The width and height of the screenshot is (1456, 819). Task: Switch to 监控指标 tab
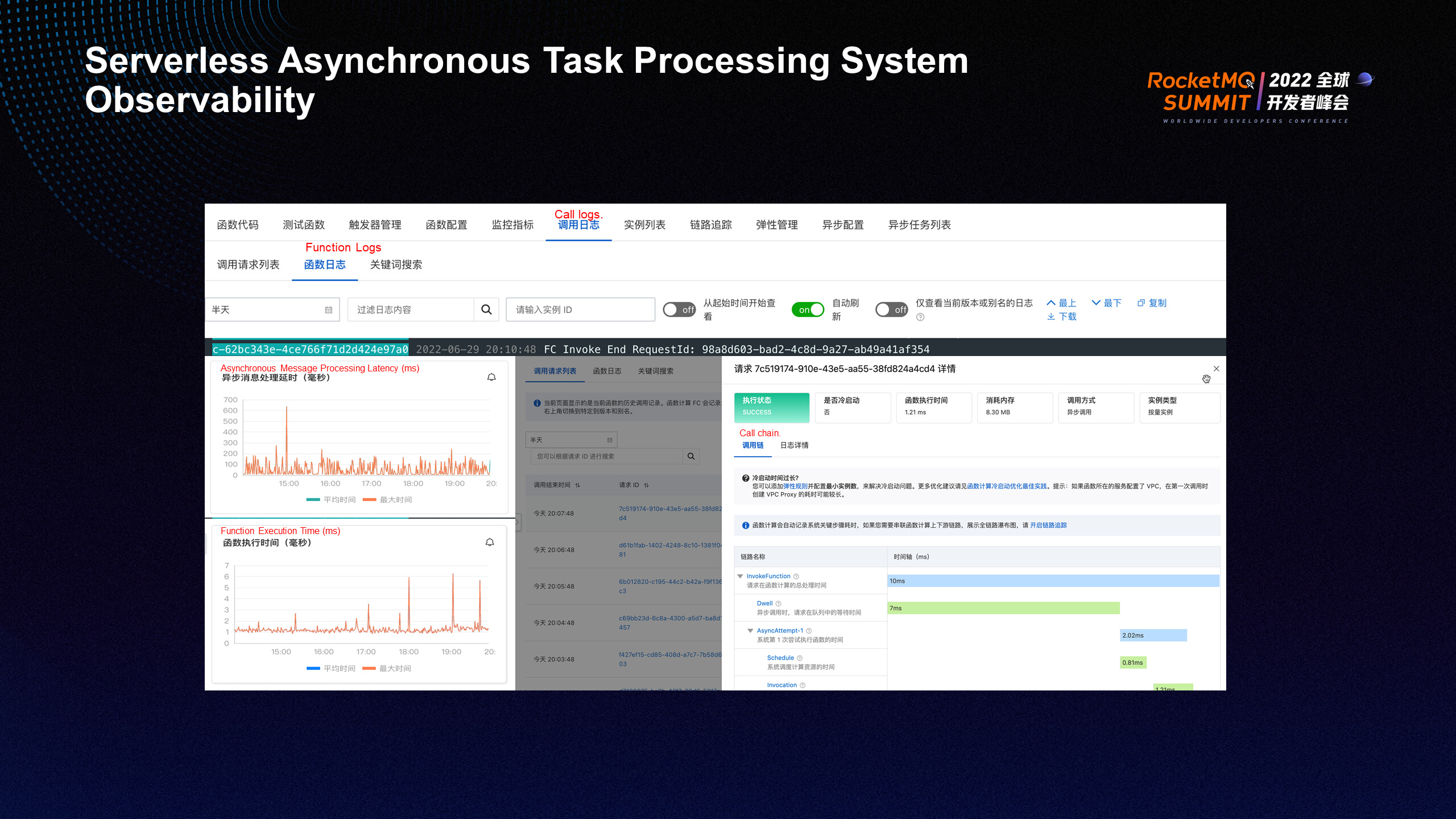coord(512,225)
